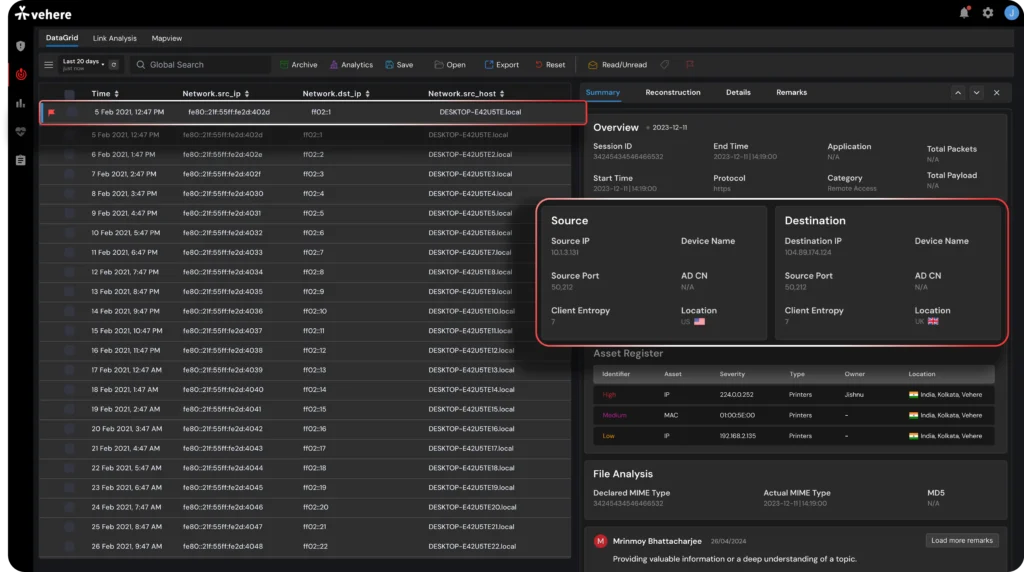This screenshot has width=1024, height=572.
Task: Click the flag icon in the toolbar
Action: click(690, 65)
